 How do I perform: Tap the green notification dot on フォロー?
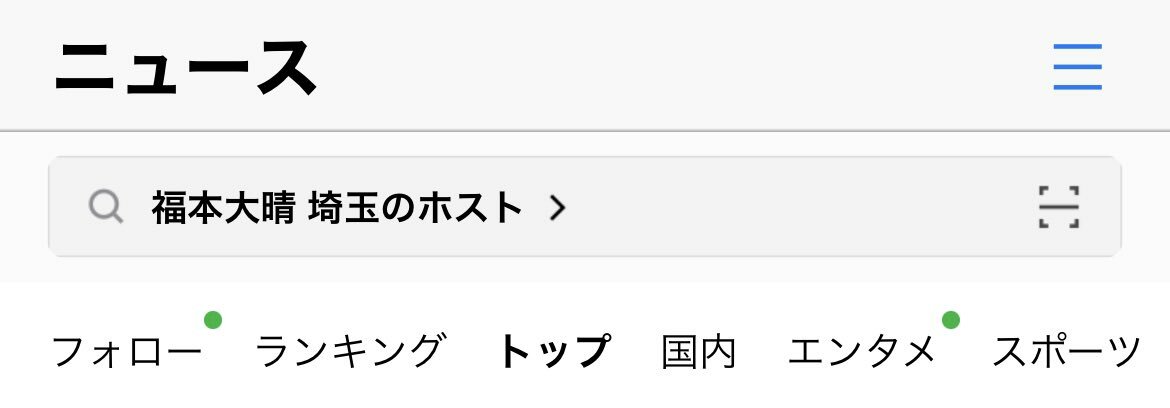(213, 320)
